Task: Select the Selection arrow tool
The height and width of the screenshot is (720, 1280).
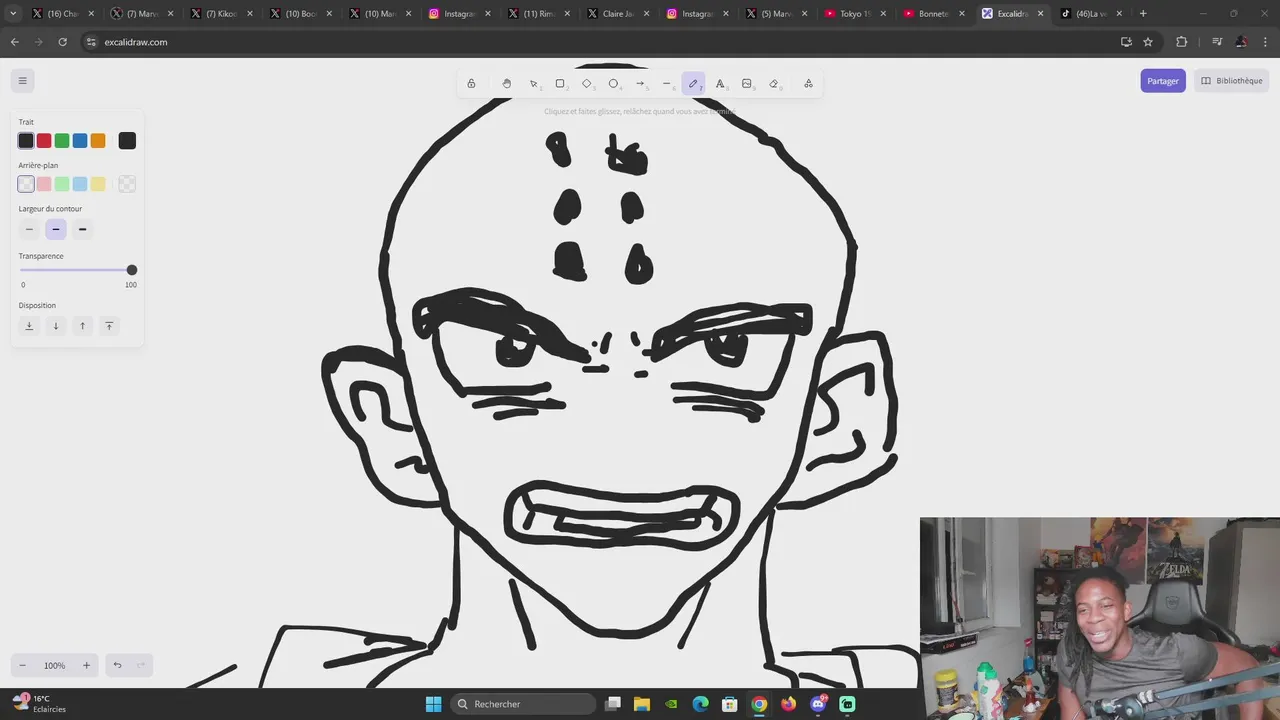Action: [x=533, y=83]
